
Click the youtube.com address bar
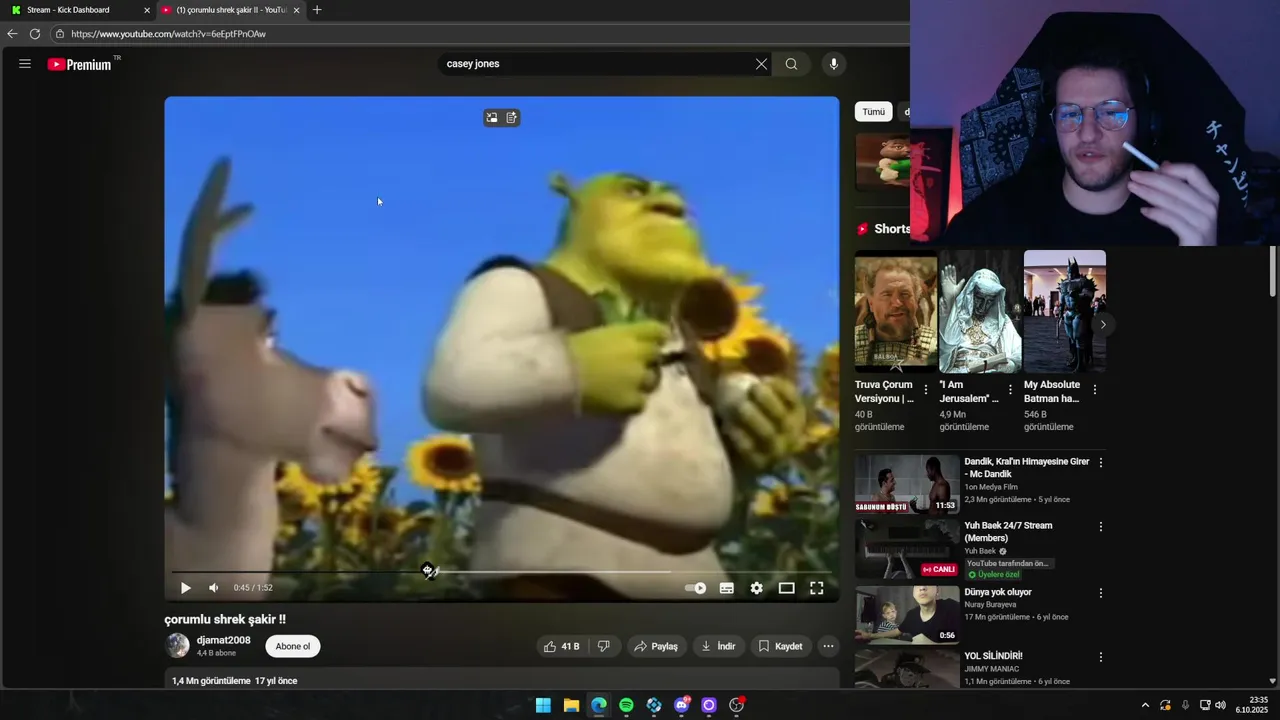[x=480, y=34]
